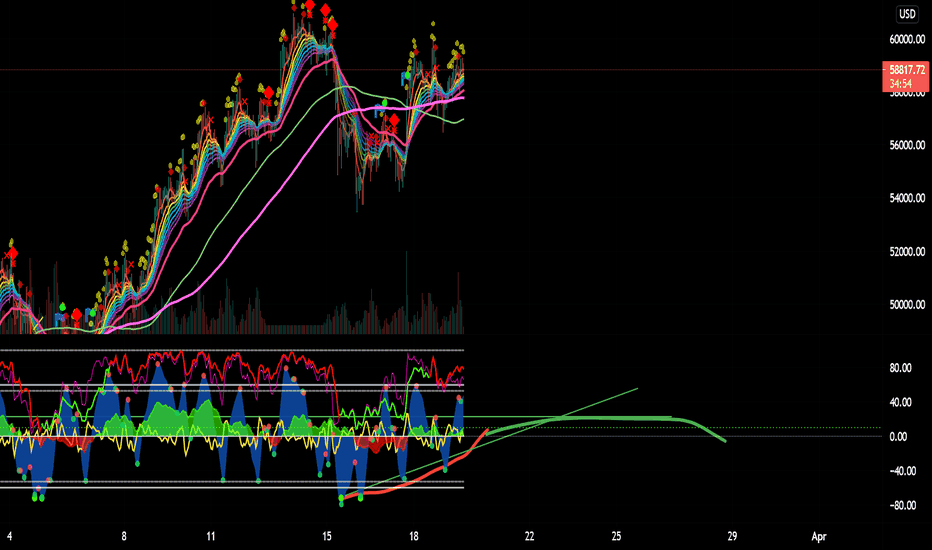Image resolution: width=932 pixels, height=550 pixels.
Task: Click the 56000.00 price axis label
Action: pos(907,145)
